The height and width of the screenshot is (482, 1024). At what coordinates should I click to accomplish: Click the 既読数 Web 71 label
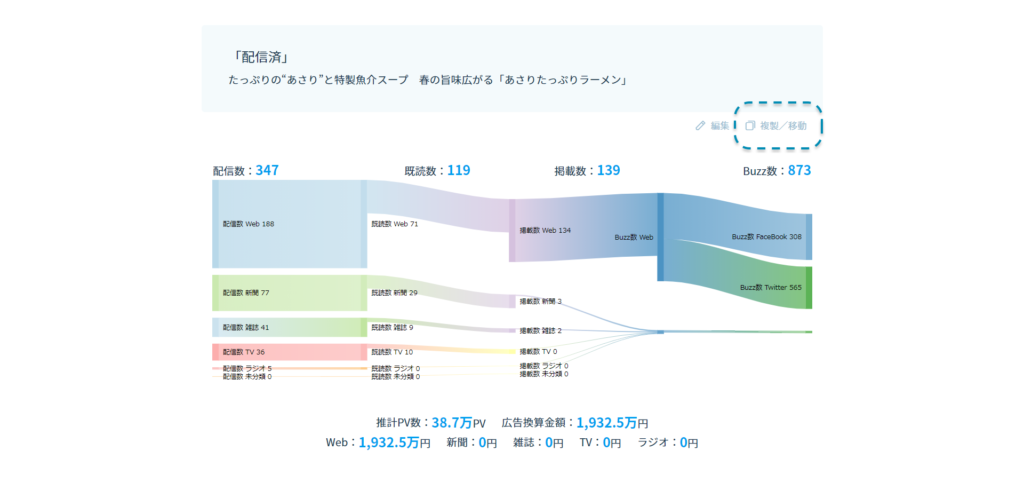pos(394,224)
